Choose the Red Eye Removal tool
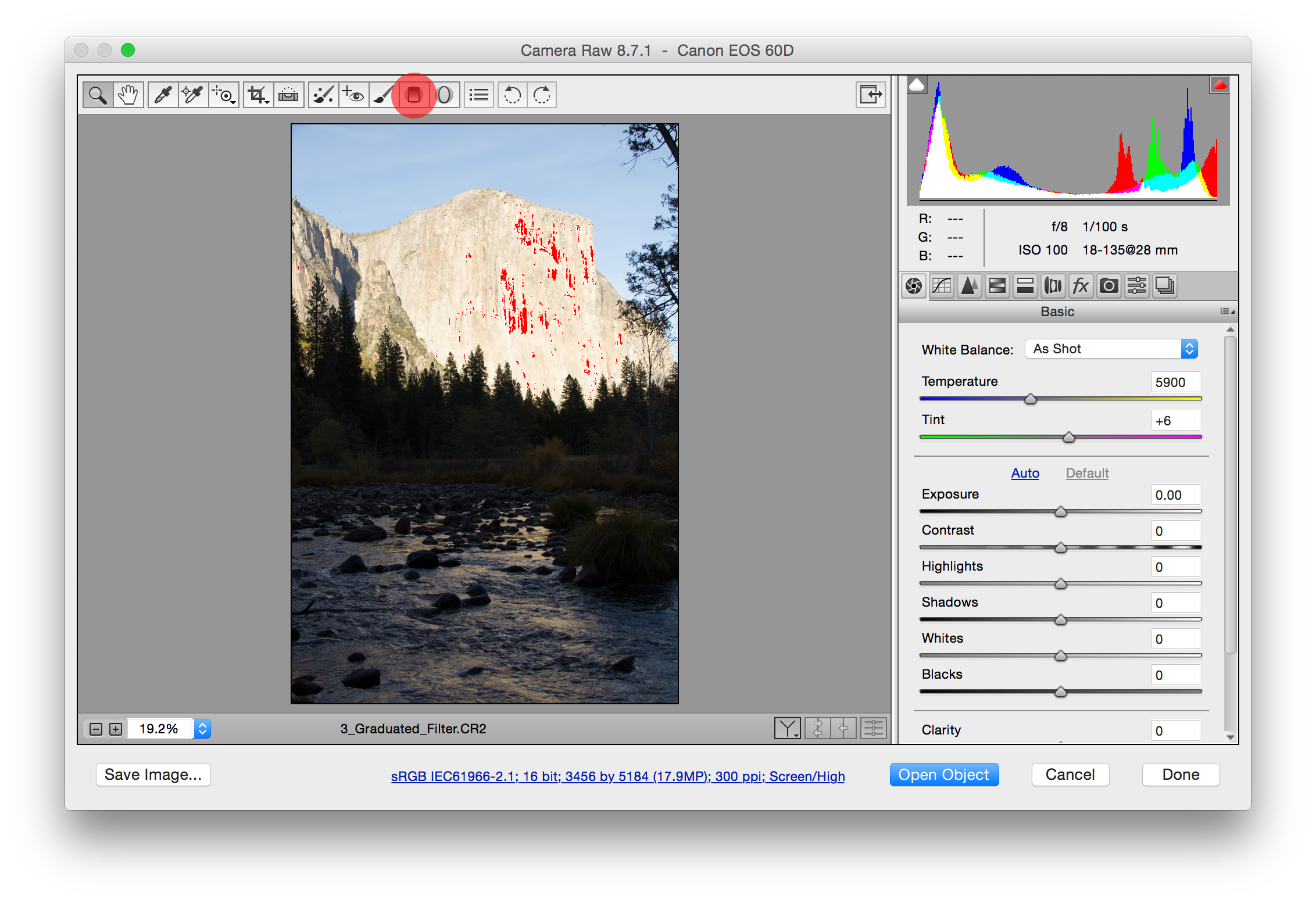 tap(353, 95)
